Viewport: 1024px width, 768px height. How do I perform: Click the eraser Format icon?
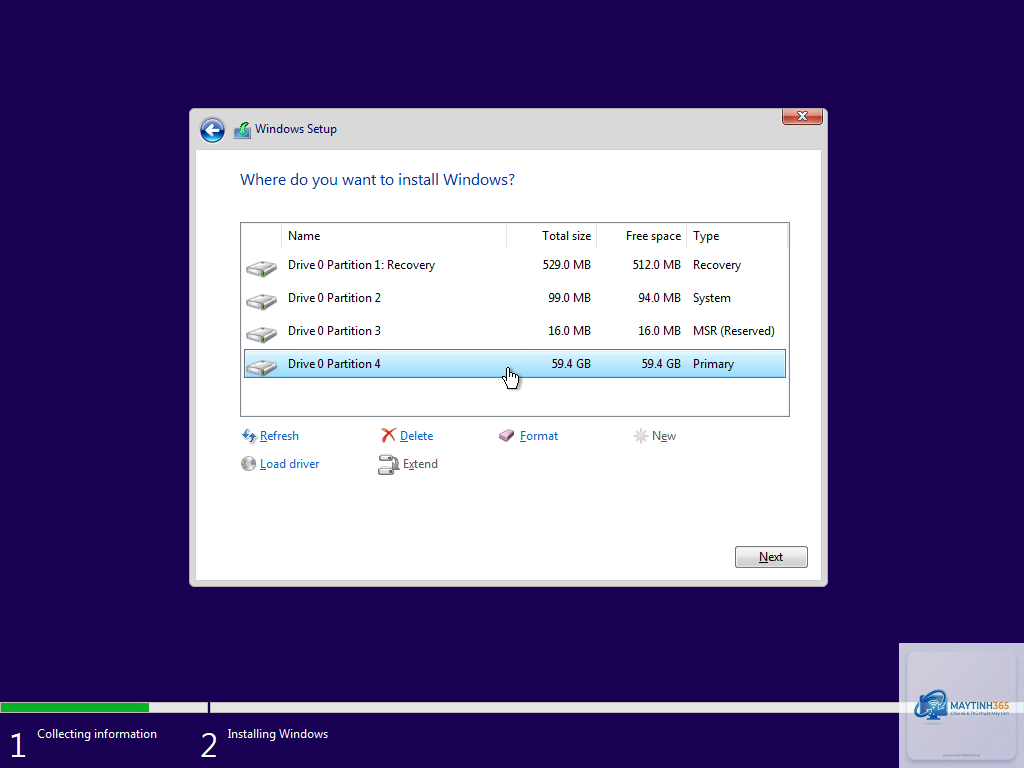(x=507, y=436)
